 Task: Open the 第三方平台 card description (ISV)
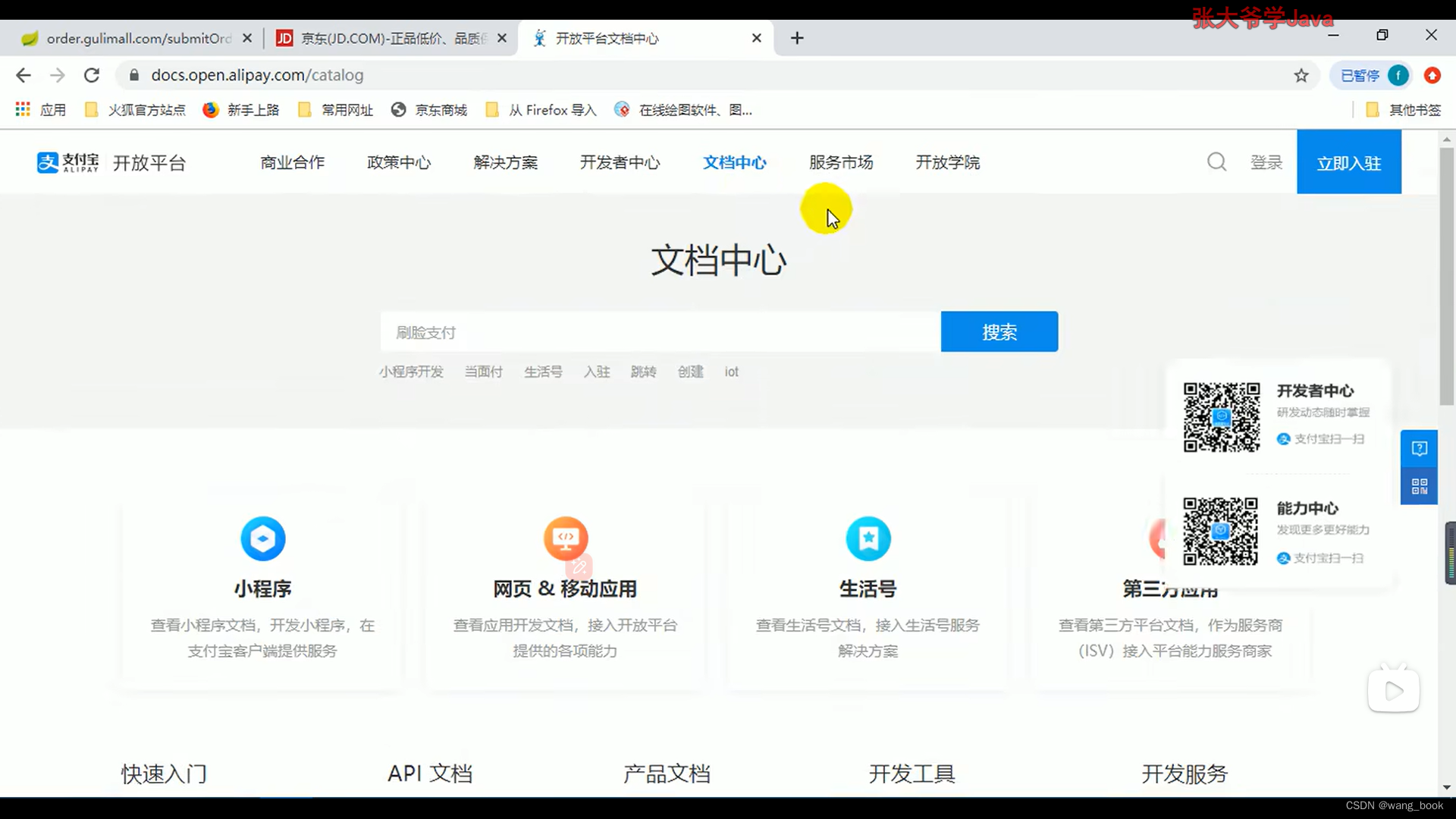tap(1171, 638)
